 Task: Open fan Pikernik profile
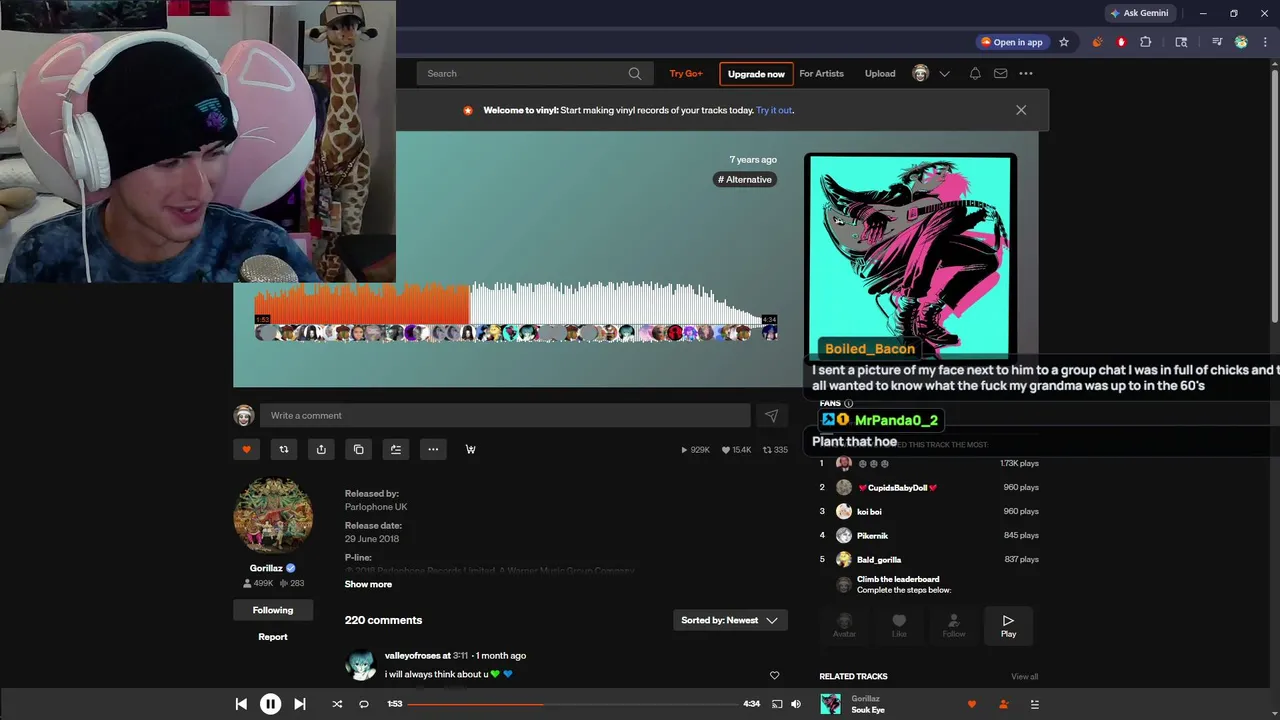point(872,536)
